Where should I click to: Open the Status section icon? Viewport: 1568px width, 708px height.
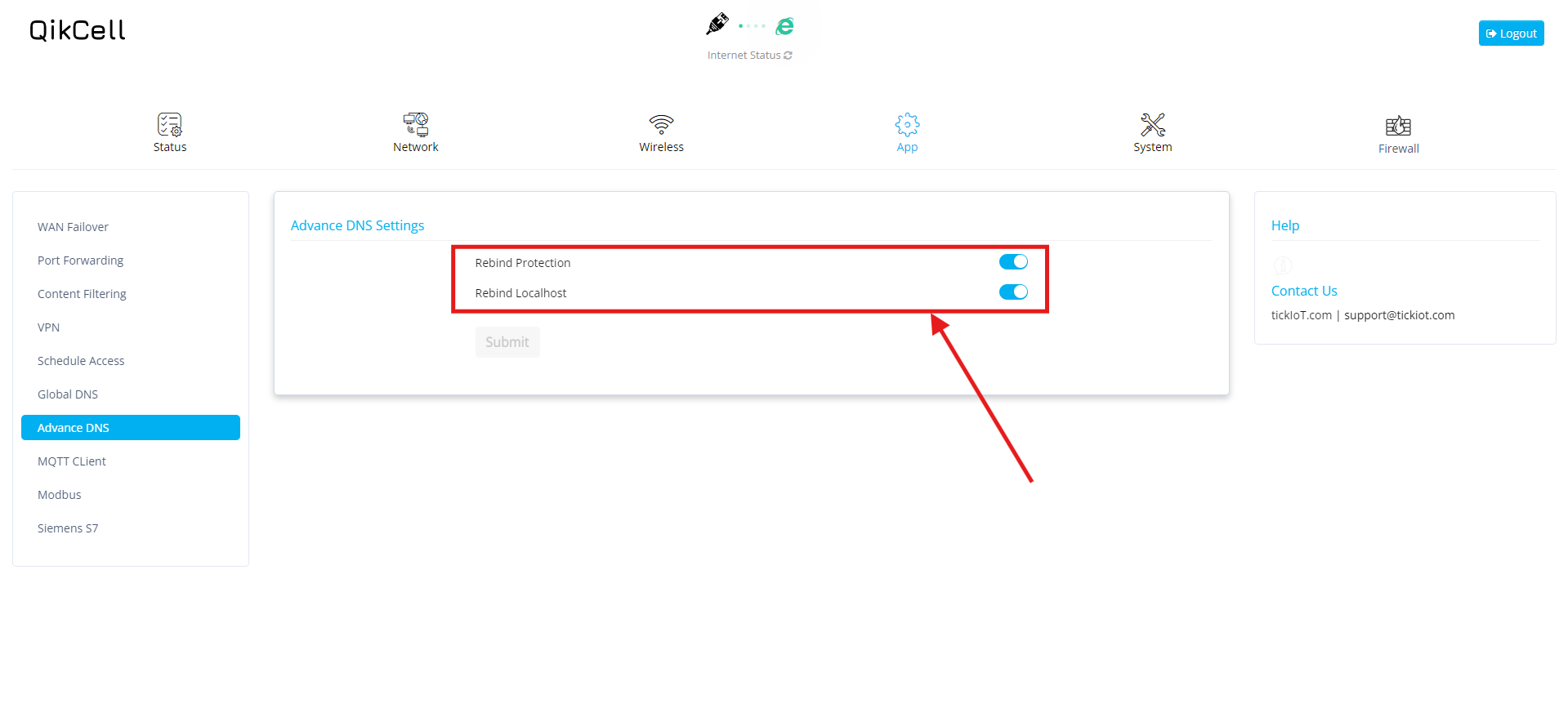click(x=170, y=125)
